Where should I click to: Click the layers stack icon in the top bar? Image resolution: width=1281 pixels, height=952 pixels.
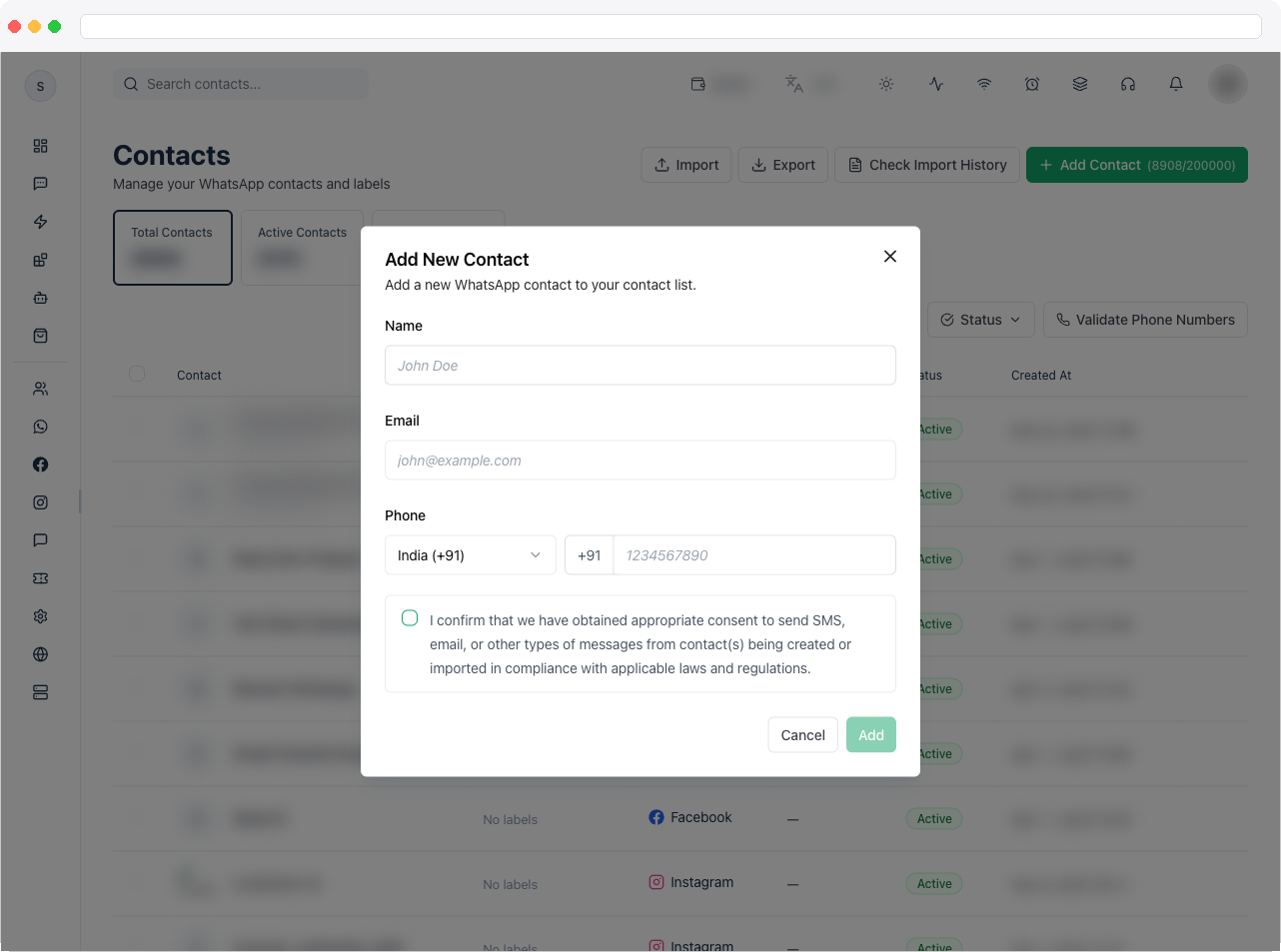(1080, 84)
